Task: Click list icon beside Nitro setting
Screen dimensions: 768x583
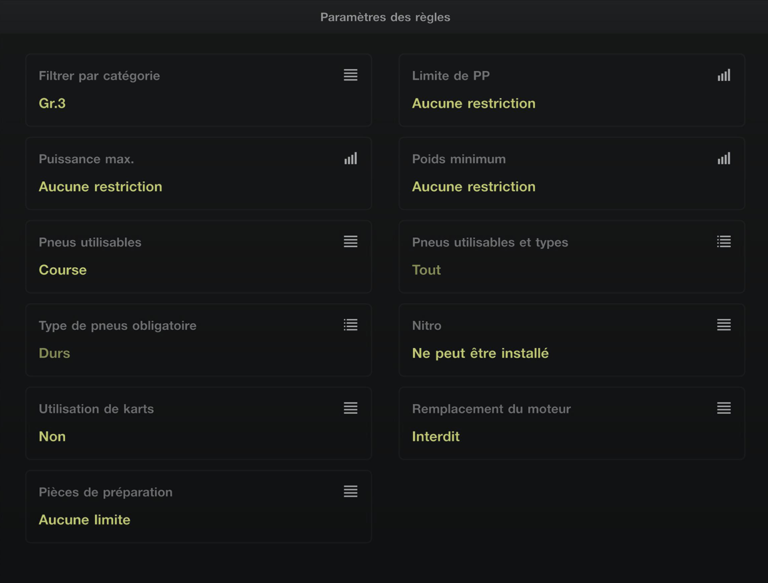Action: 723,325
